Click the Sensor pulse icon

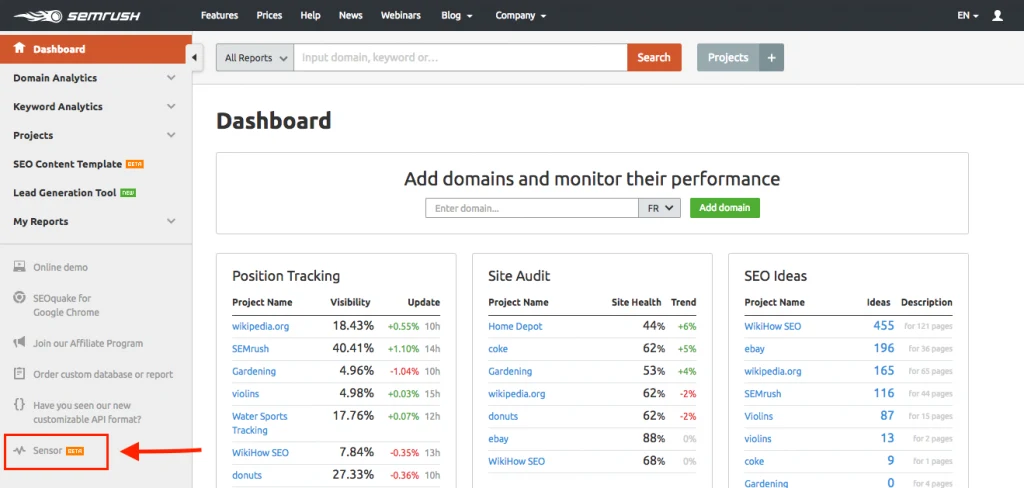[x=20, y=450]
